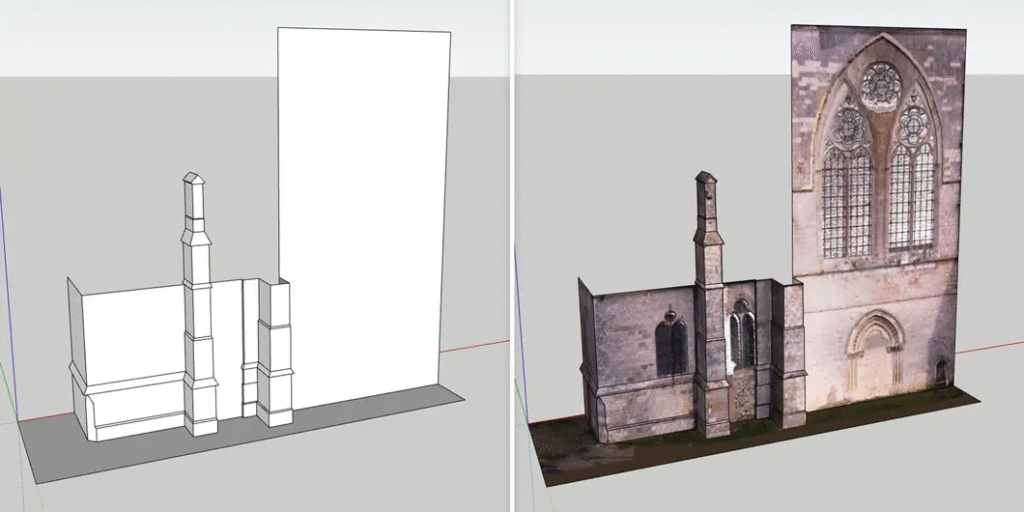Select the red axis line in right view
Viewport: 1024px width, 512px height.
pos(995,346)
